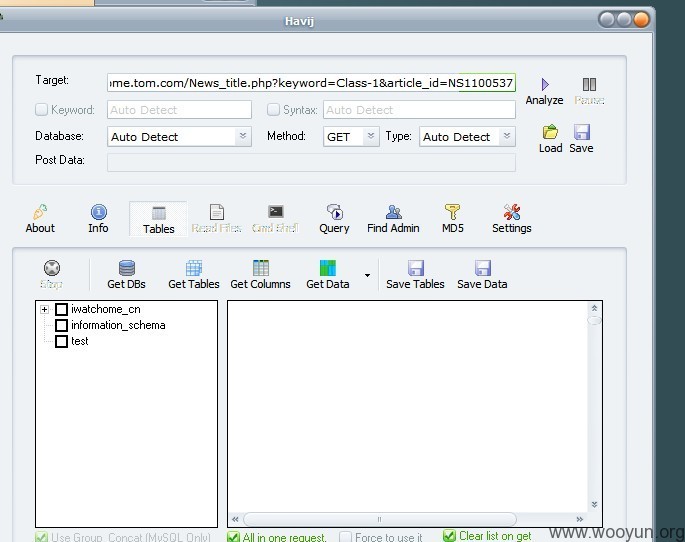Screen dimensions: 685x542
Task: Open the Info section
Action: coord(98,218)
